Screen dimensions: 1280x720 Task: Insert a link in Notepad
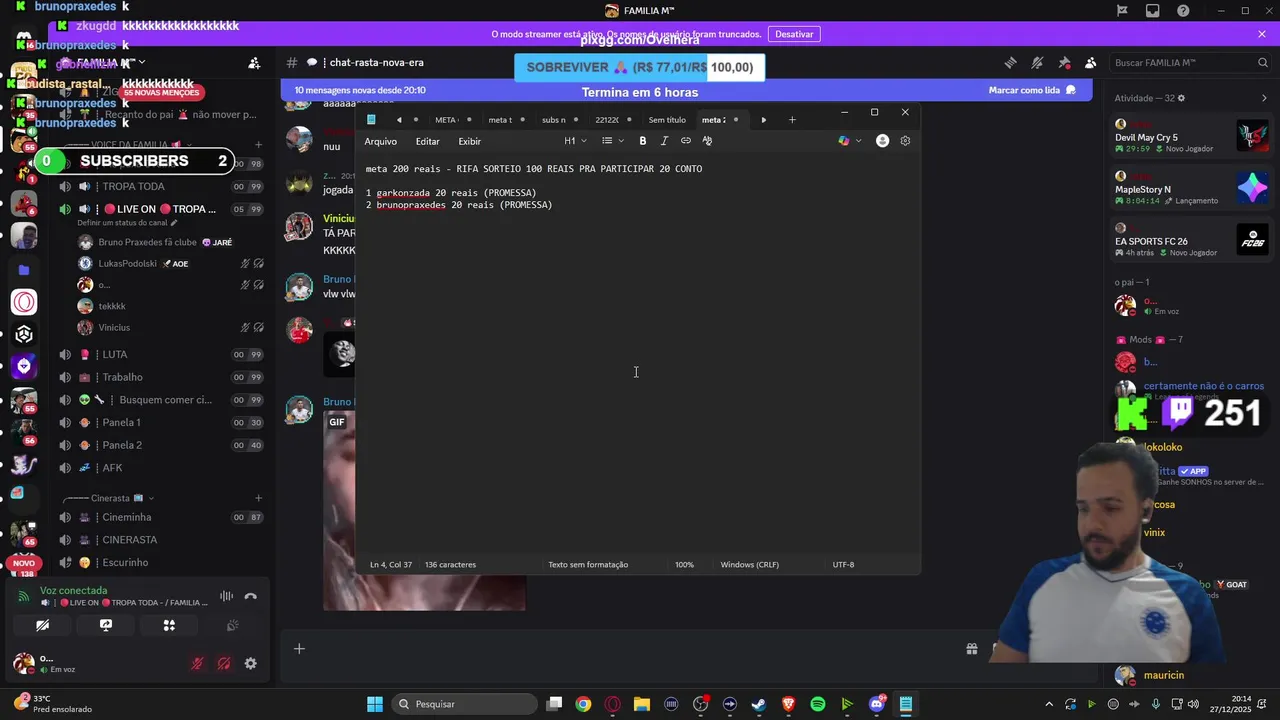point(686,141)
